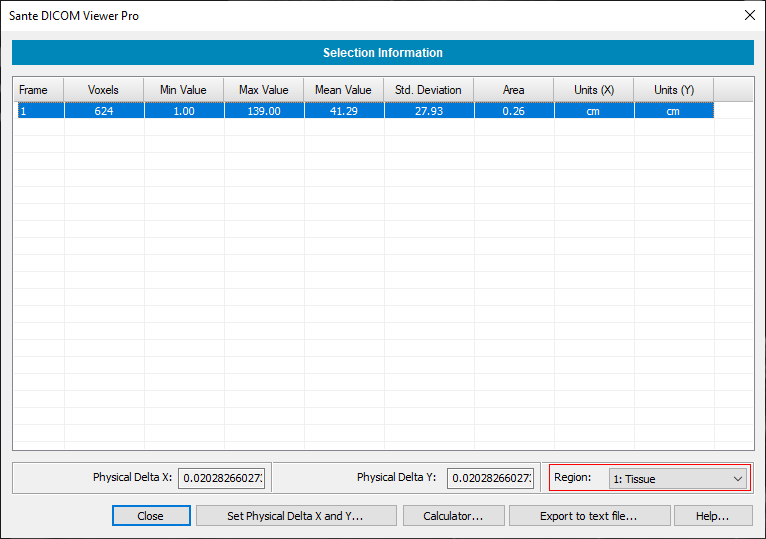Click the Max Value column header

coord(263,90)
